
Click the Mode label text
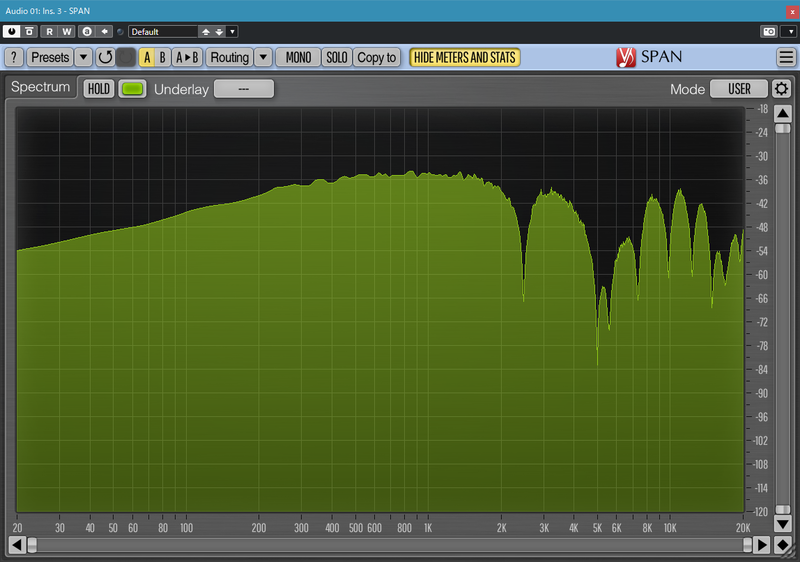(687, 89)
